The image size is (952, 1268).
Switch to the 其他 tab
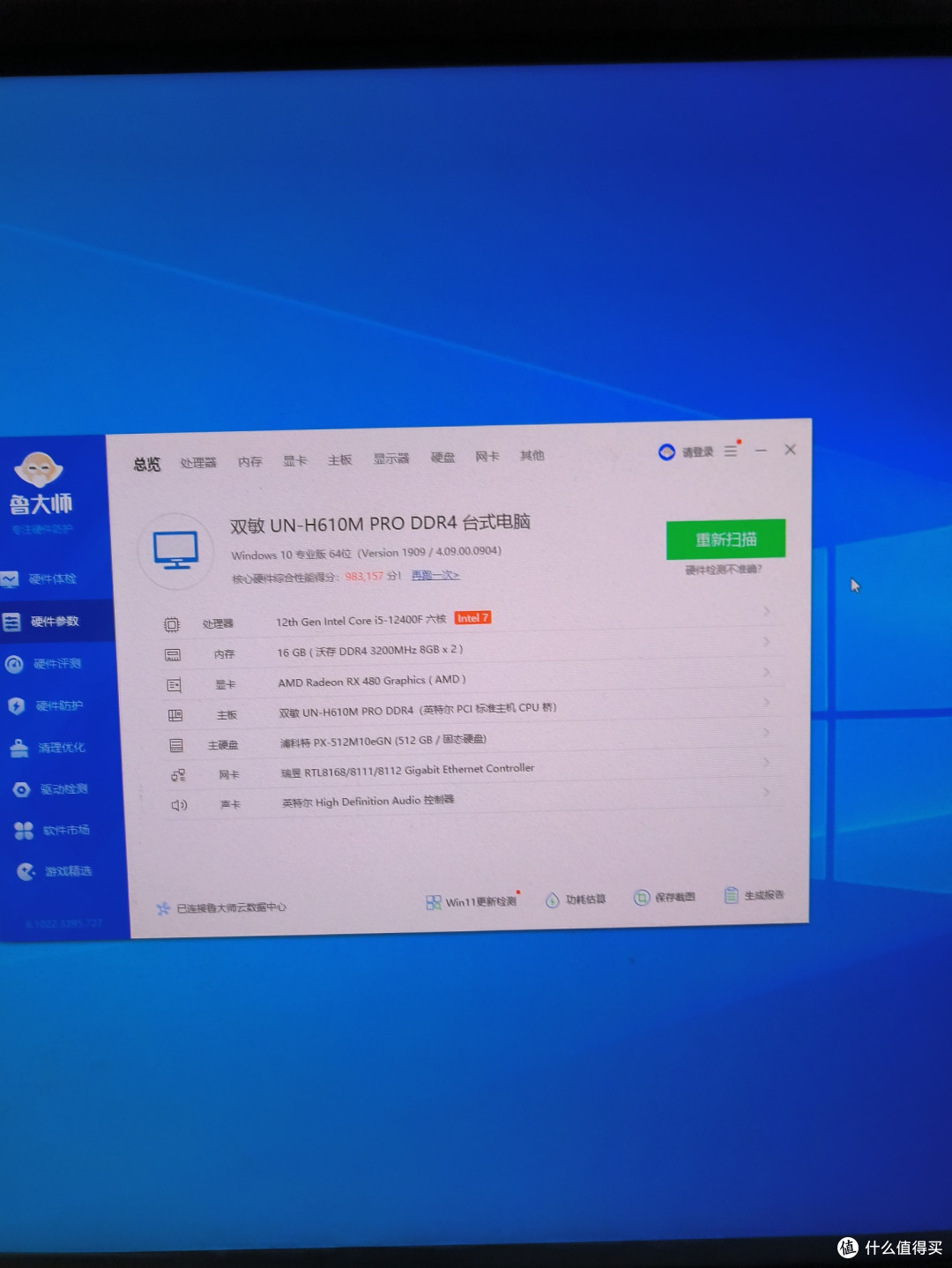532,456
